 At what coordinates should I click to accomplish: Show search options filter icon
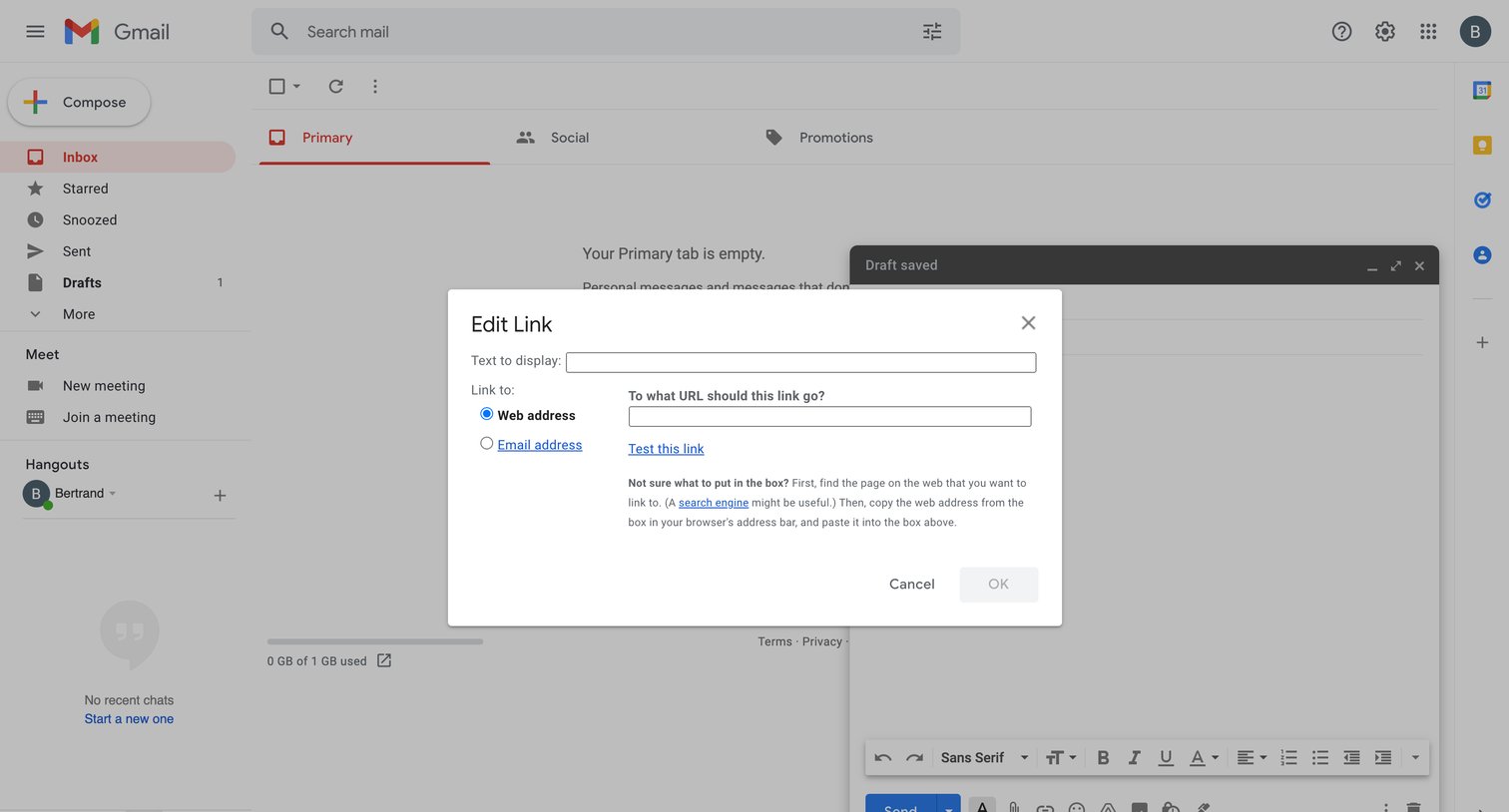click(x=932, y=32)
